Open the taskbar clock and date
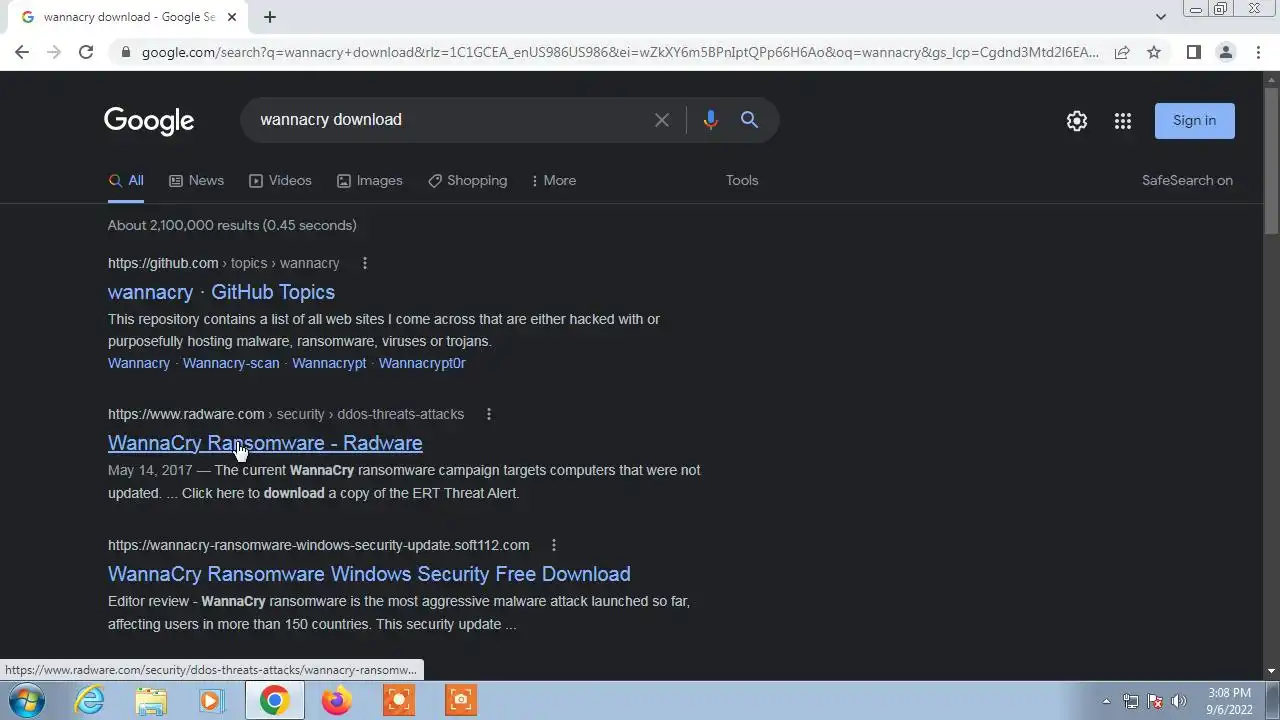This screenshot has height=720, width=1280. tap(1229, 701)
